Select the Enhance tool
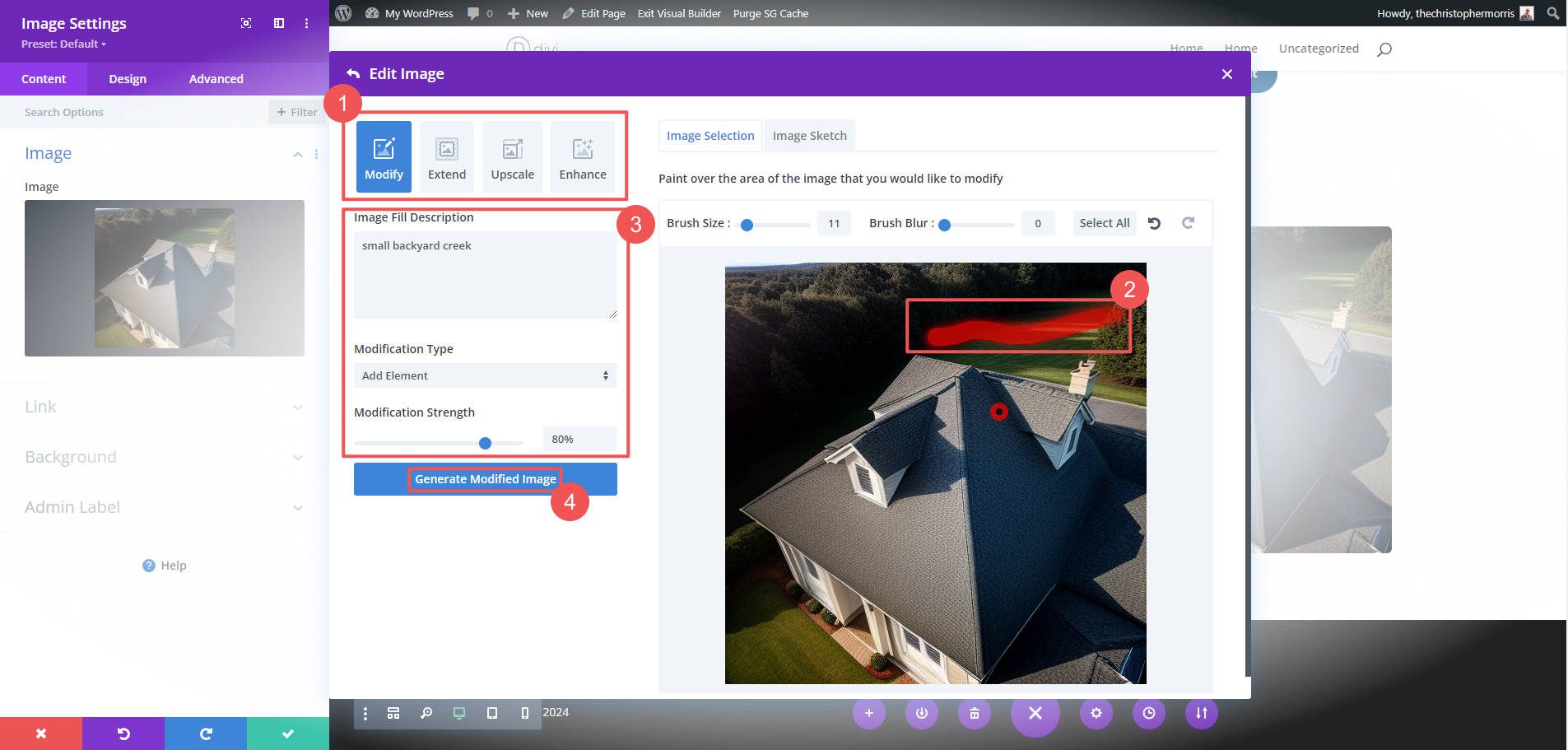1568x750 pixels. click(x=583, y=156)
